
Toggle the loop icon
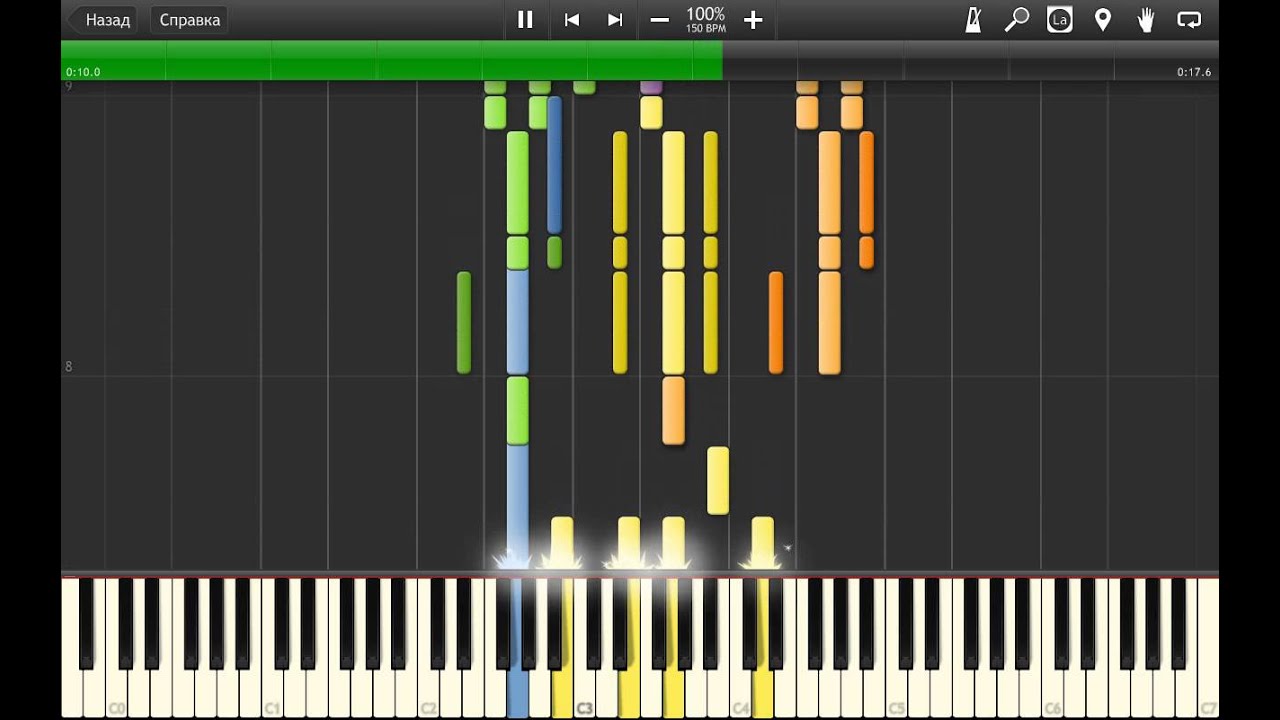(x=1189, y=19)
